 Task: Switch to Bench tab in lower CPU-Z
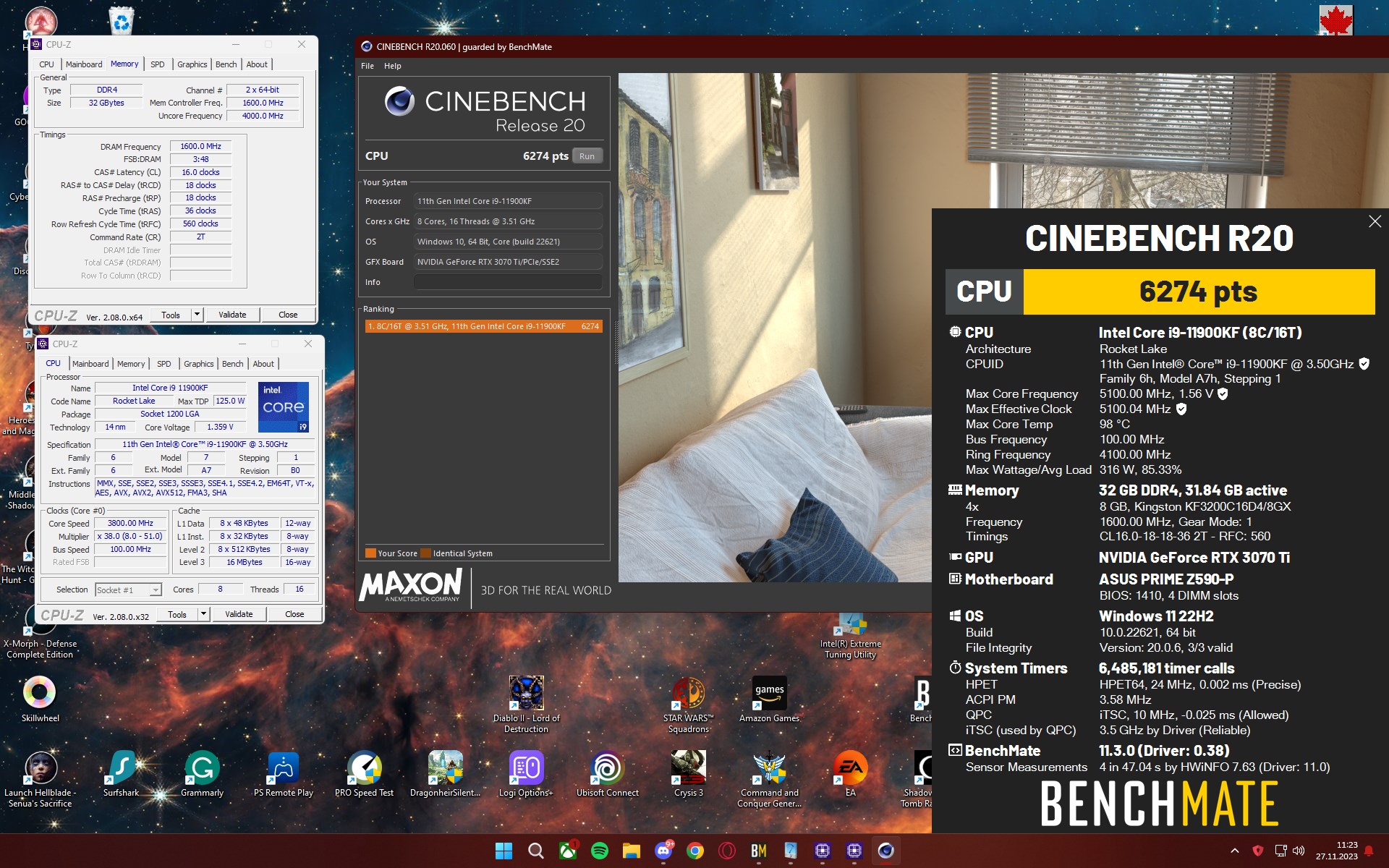point(232,364)
